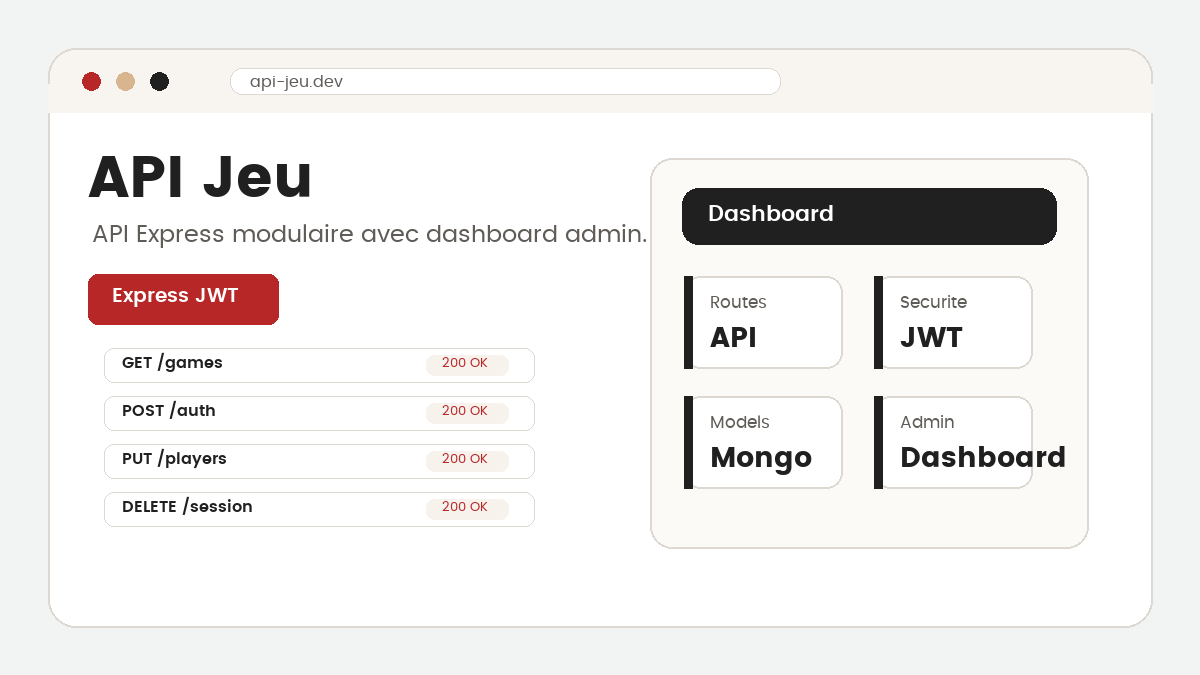This screenshot has width=1200, height=675.
Task: Select the Routes API card
Action: coord(763,322)
